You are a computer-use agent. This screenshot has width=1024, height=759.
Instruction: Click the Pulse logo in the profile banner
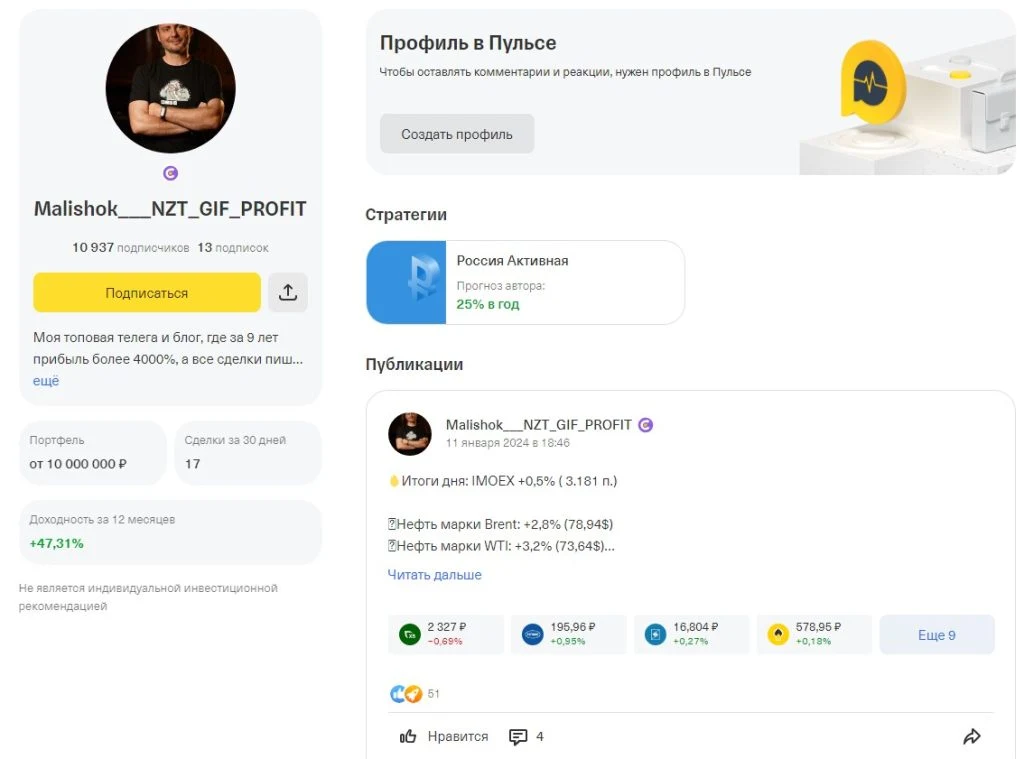tap(872, 84)
